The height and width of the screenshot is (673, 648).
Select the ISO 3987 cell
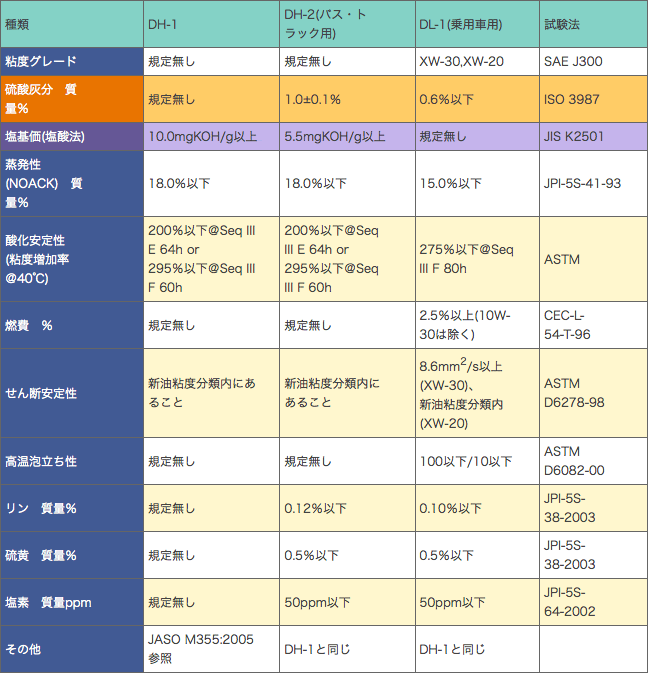(590, 98)
